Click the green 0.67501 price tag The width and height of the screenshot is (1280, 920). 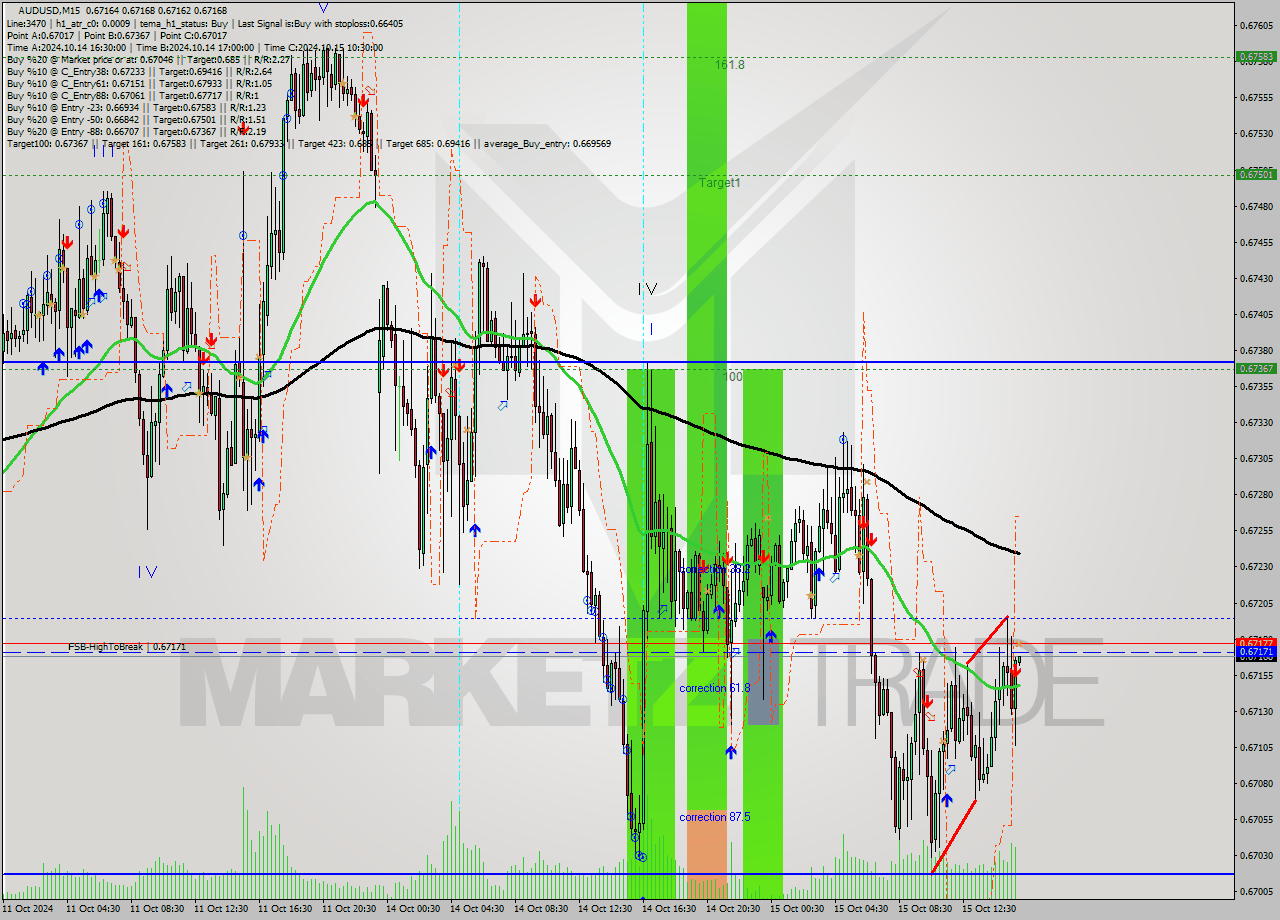click(x=1256, y=174)
